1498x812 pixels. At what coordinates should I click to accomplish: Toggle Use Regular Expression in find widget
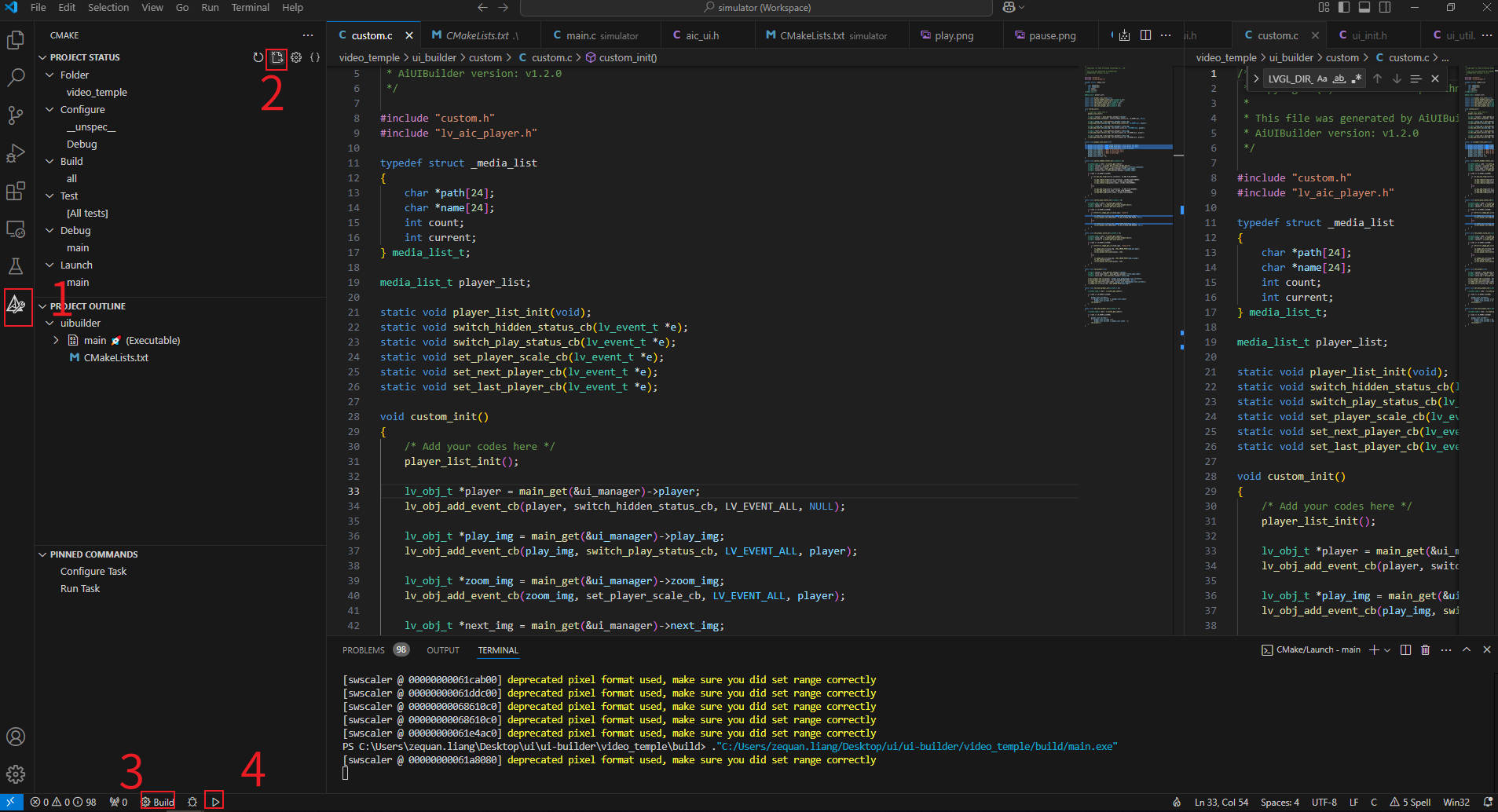[x=1356, y=79]
